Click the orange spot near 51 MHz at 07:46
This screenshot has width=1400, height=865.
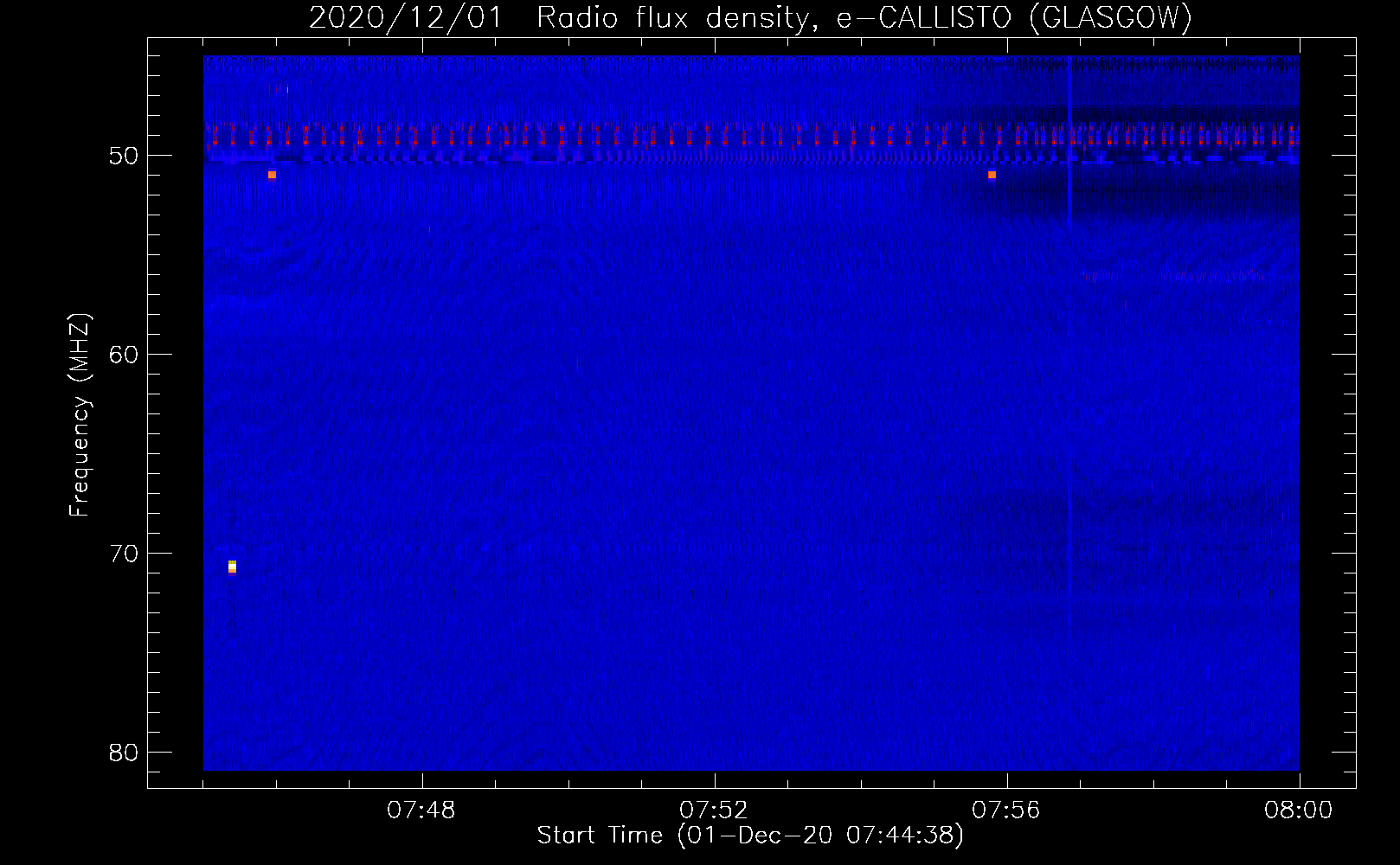coord(272,175)
